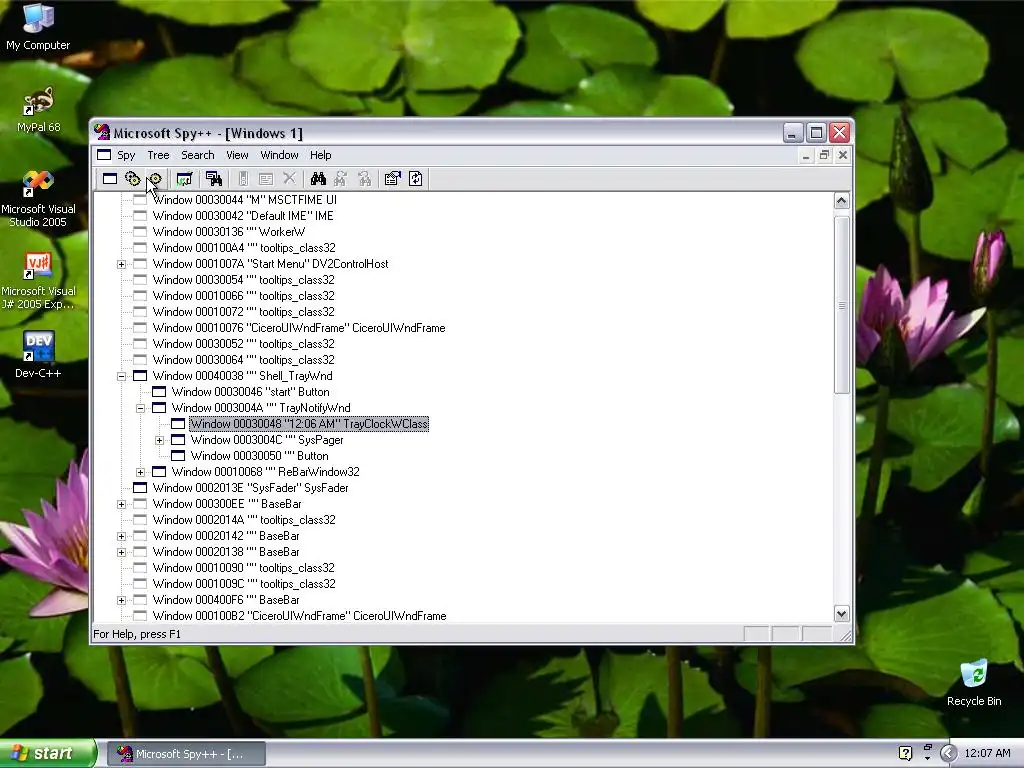1024x768 pixels.
Task: Select Window 00030136 WorkerW row
Action: click(229, 232)
